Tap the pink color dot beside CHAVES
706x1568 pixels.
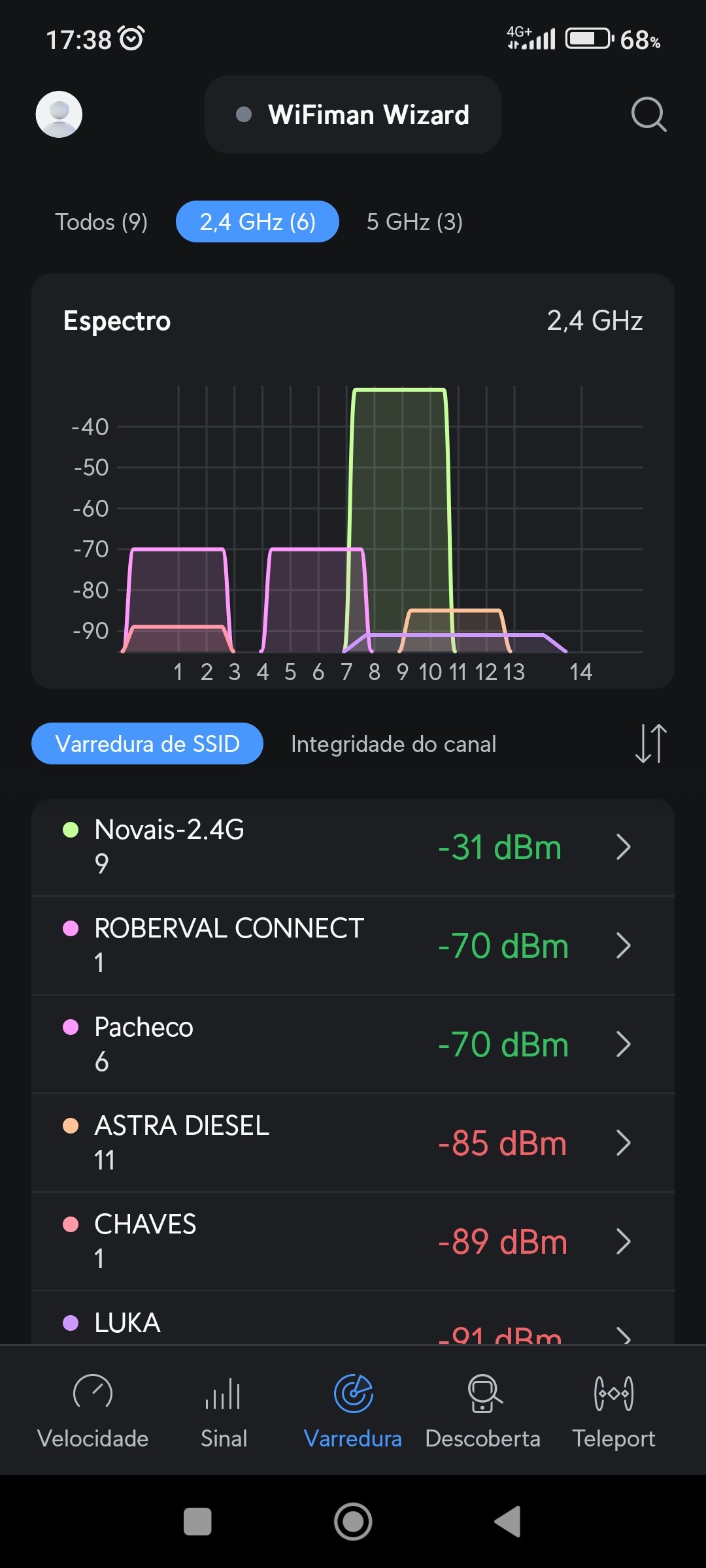point(71,1224)
